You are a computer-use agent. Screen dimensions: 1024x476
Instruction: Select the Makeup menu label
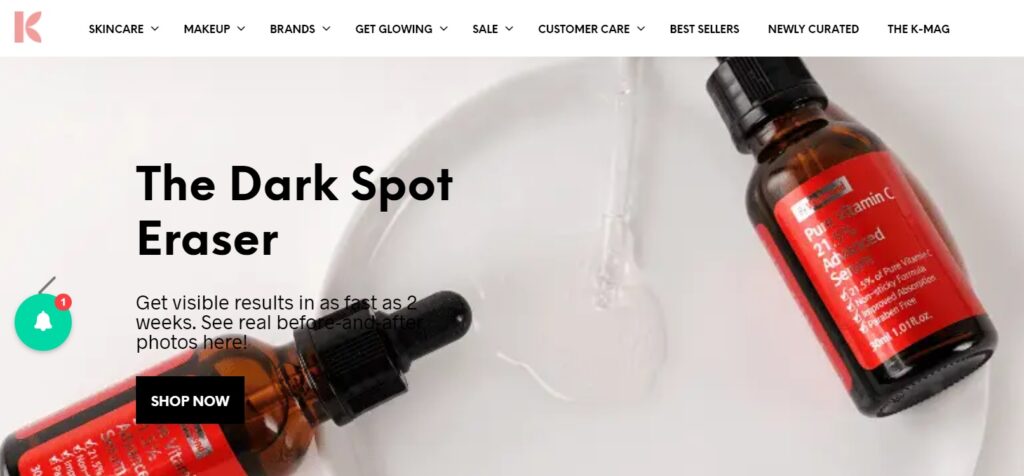coord(207,29)
